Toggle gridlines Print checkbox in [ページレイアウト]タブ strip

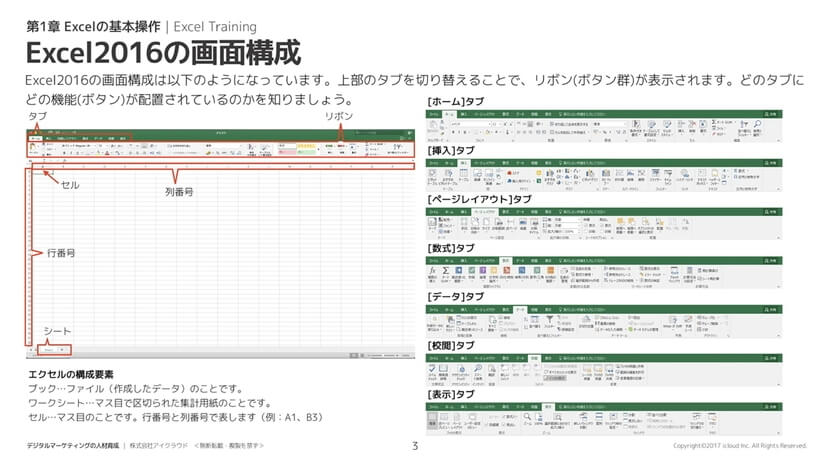[586, 231]
